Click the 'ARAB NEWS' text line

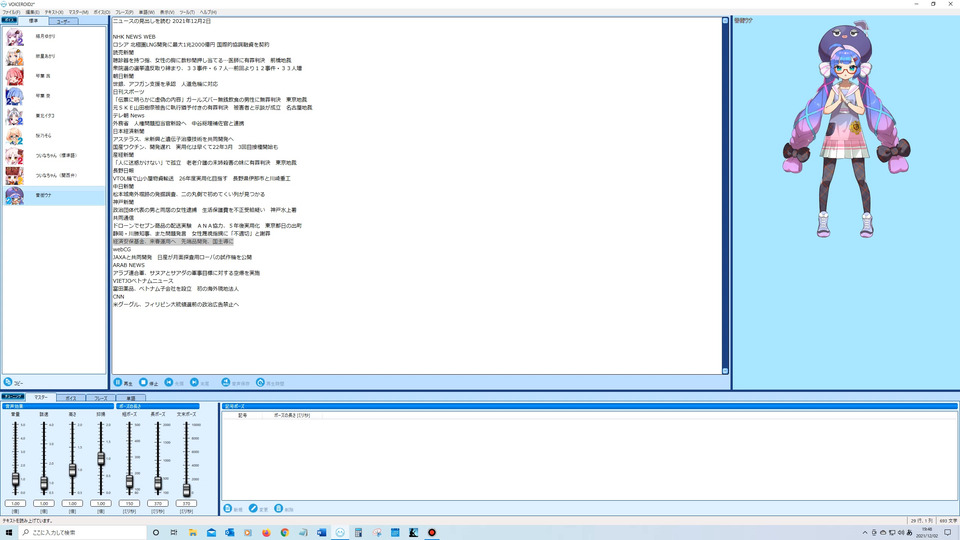(x=129, y=265)
